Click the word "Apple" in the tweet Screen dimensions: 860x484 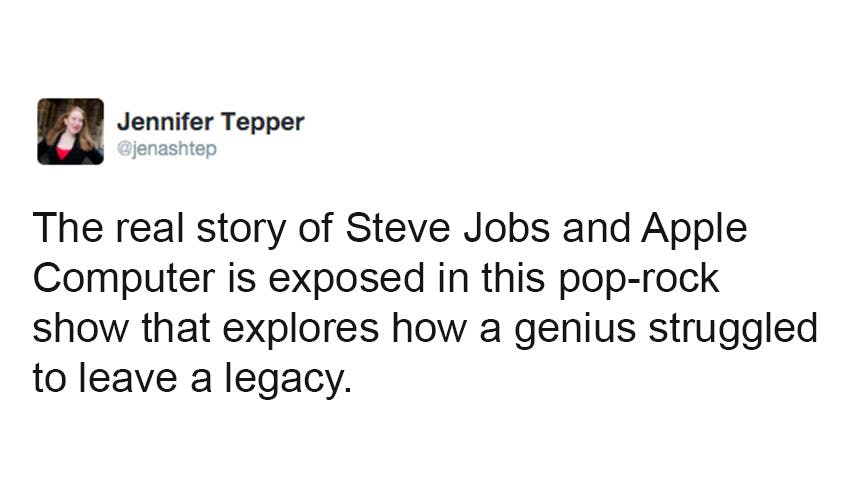[x=698, y=230]
